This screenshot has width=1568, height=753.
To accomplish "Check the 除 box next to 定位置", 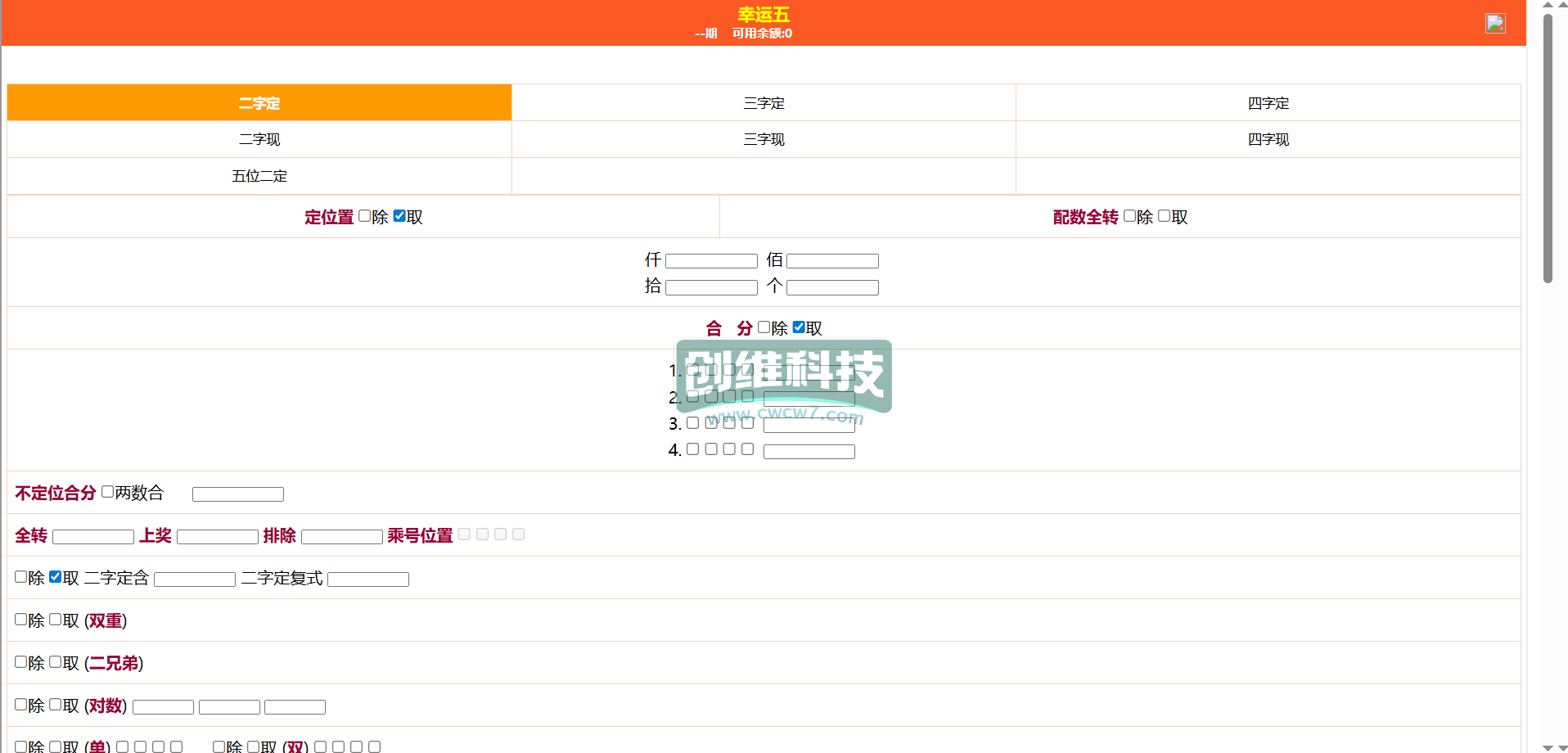I will pos(364,215).
